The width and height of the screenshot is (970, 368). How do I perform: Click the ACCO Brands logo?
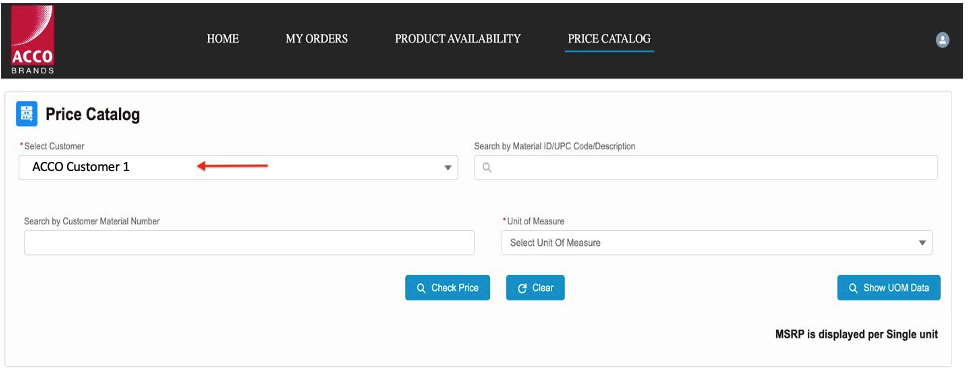[32, 40]
